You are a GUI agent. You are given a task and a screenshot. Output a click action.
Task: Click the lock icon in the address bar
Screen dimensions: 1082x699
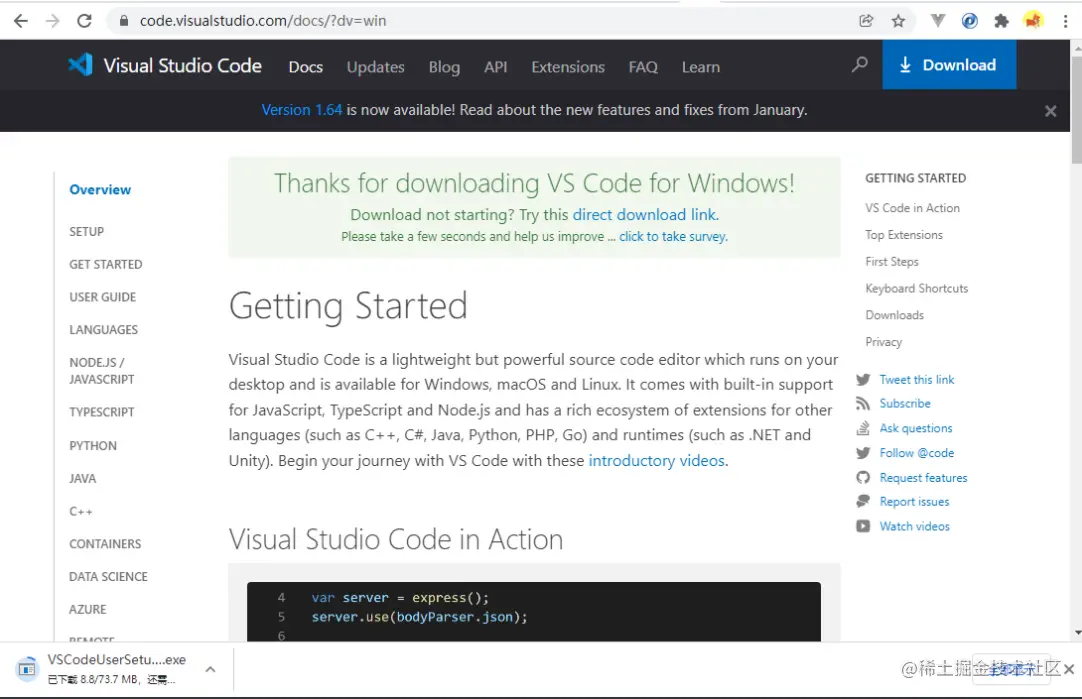click(124, 21)
